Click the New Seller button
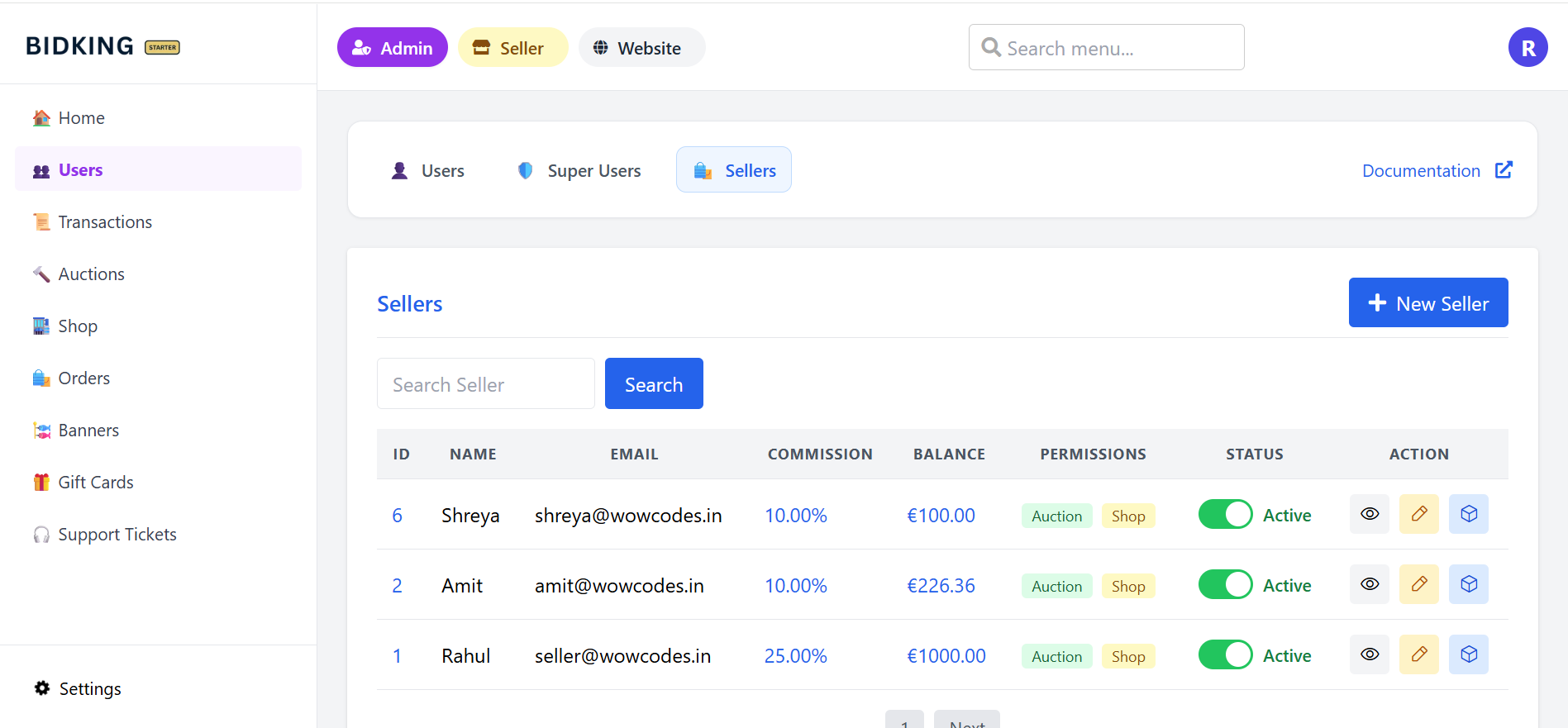Screen dimensions: 1568x728 pyautogui.click(x=1427, y=303)
